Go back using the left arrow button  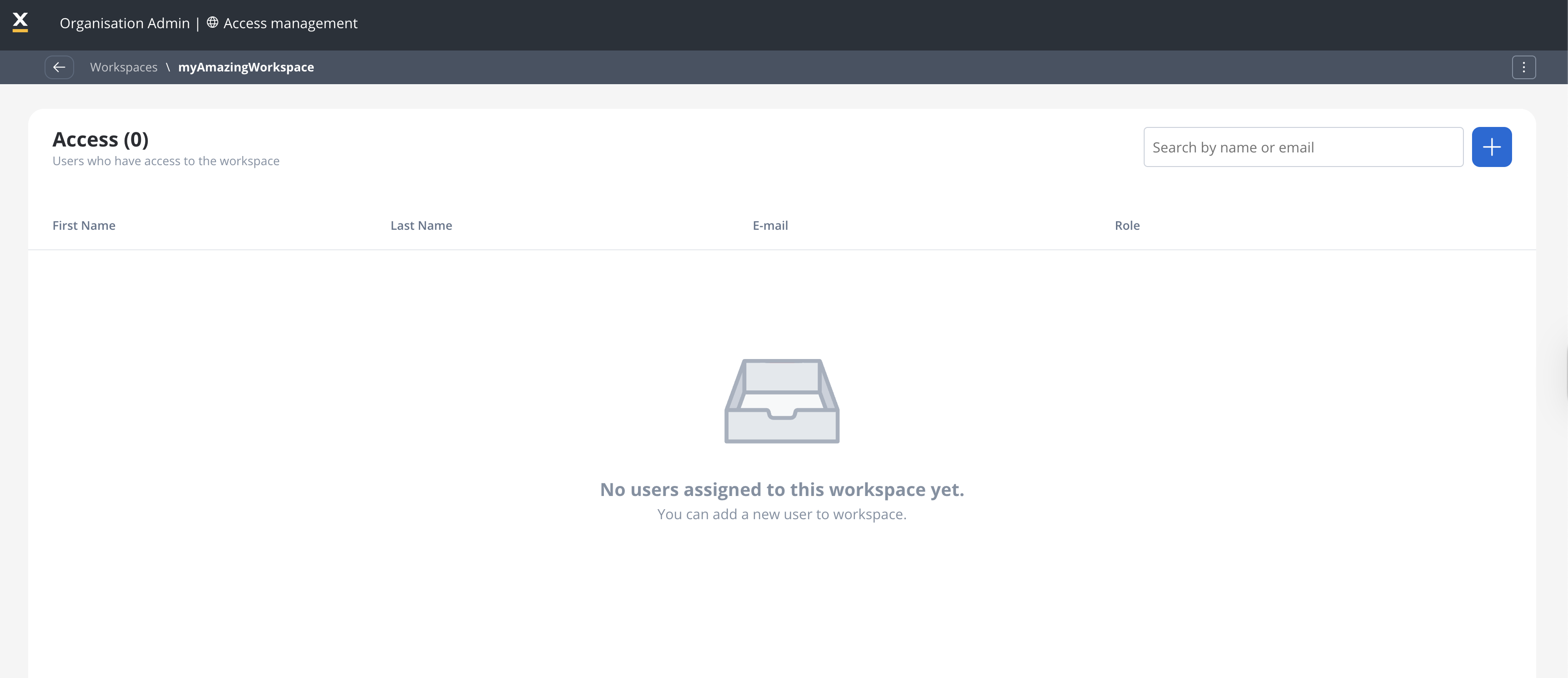point(59,67)
